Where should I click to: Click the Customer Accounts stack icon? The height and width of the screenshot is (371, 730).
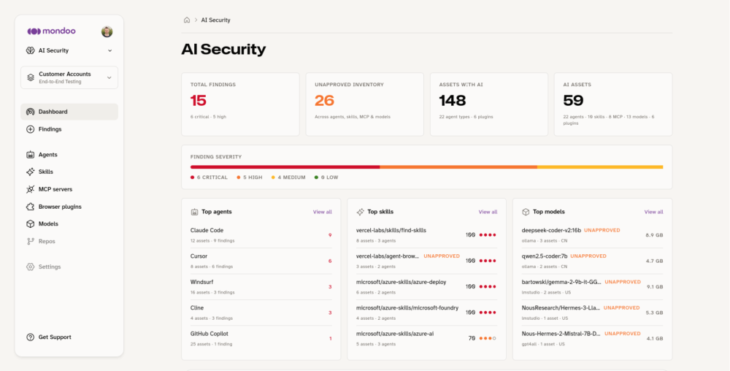click(30, 77)
